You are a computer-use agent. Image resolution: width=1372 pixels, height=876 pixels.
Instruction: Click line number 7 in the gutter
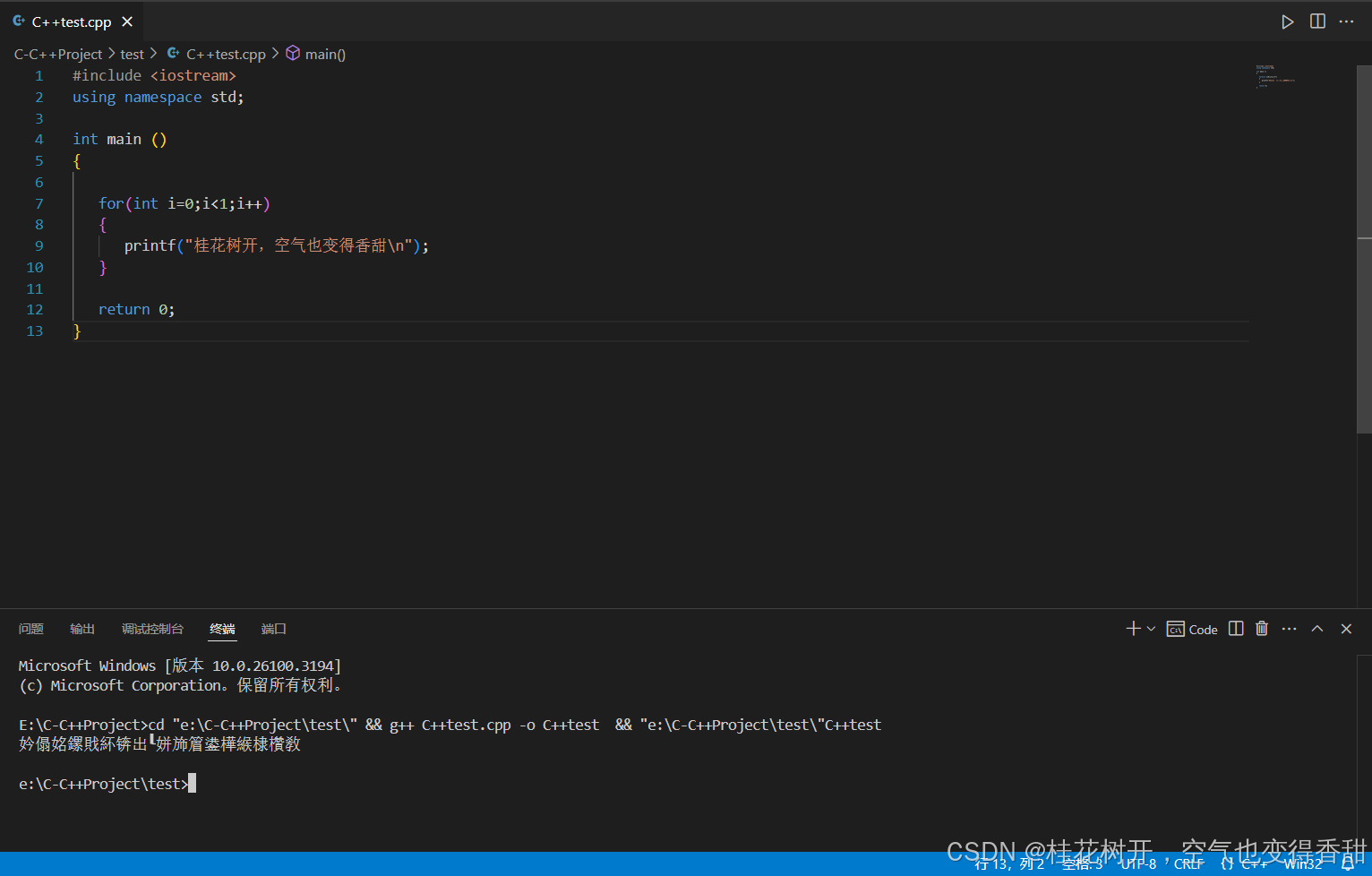coord(39,203)
